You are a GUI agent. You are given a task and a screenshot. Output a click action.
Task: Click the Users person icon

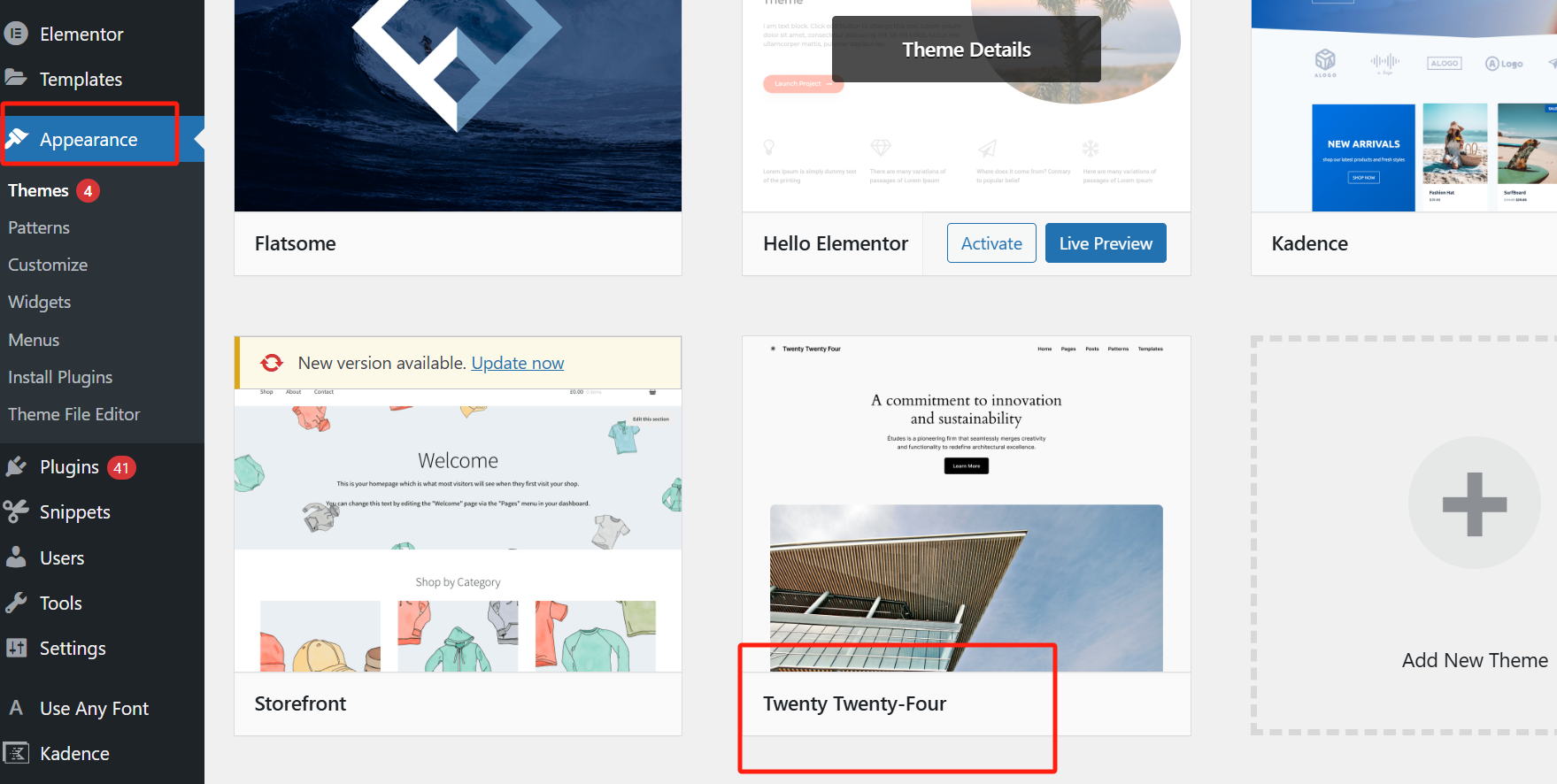click(16, 557)
